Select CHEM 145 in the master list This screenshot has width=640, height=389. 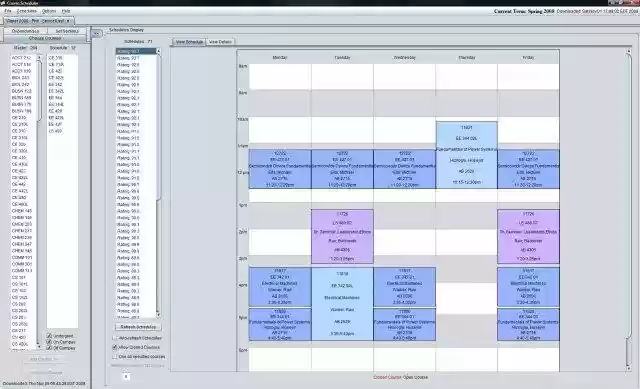tap(22, 211)
